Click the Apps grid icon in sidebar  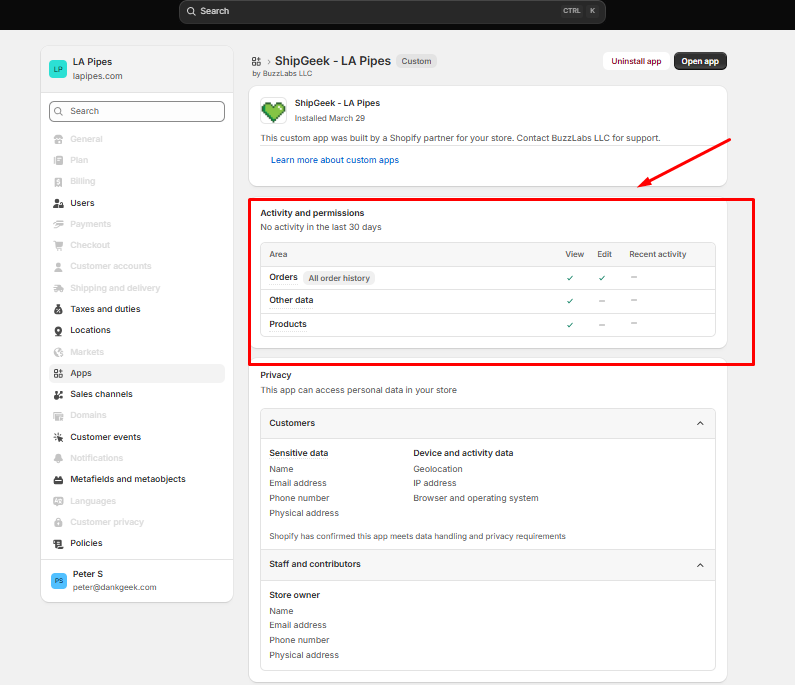[x=58, y=374]
